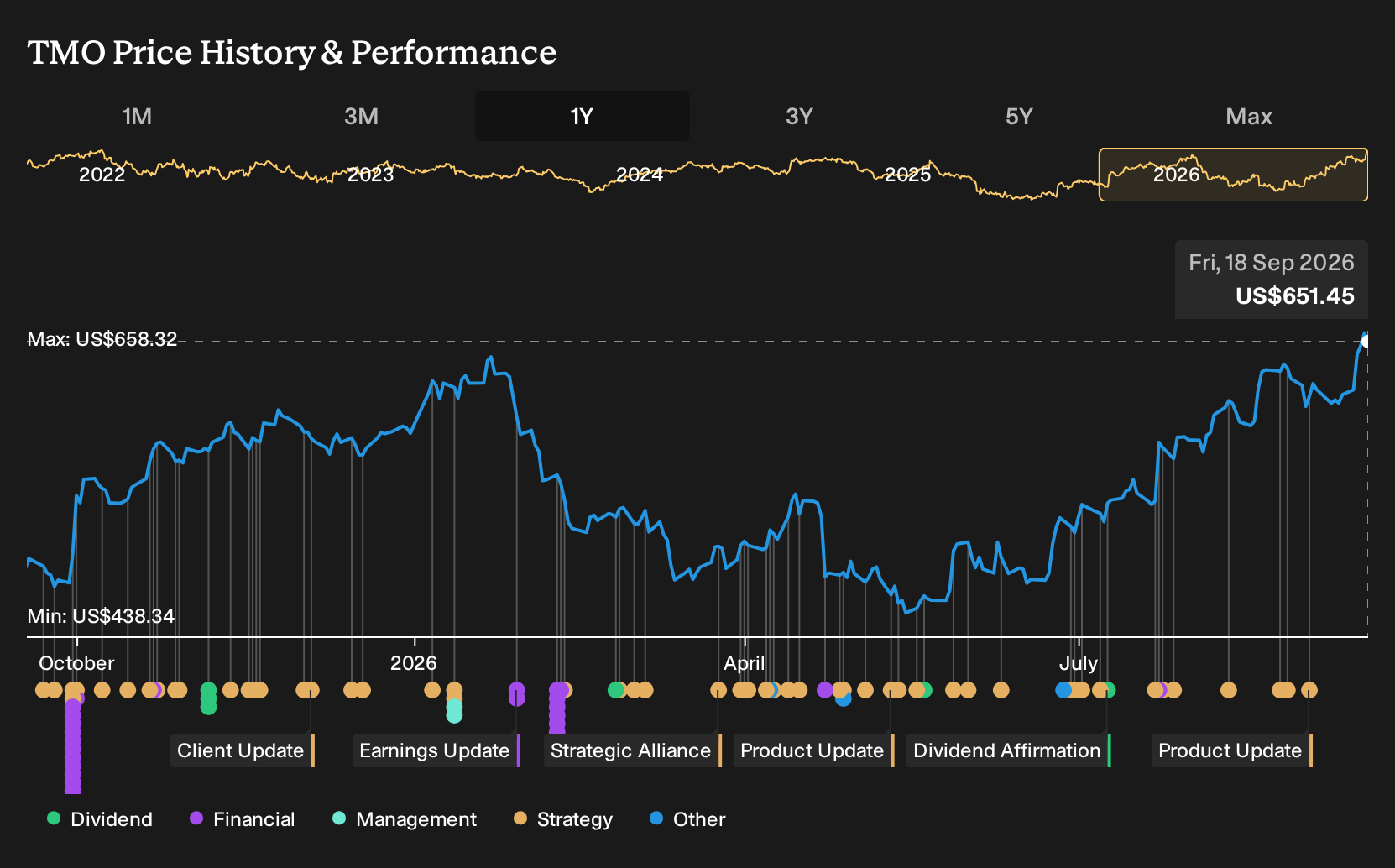Toggle Management events in legend
This screenshot has width=1395, height=868.
pos(405,819)
